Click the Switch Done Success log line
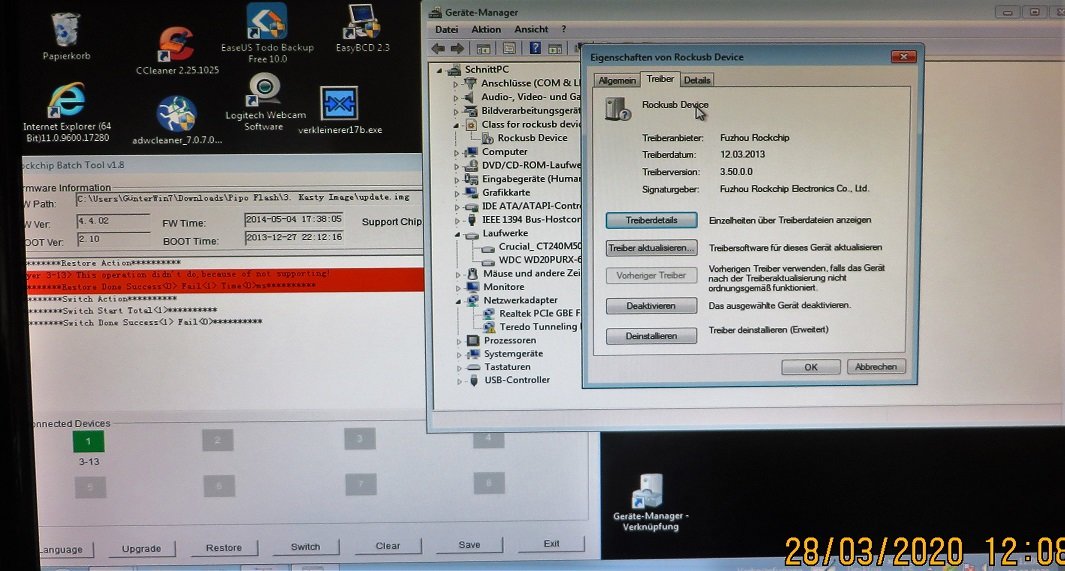 click(145, 323)
